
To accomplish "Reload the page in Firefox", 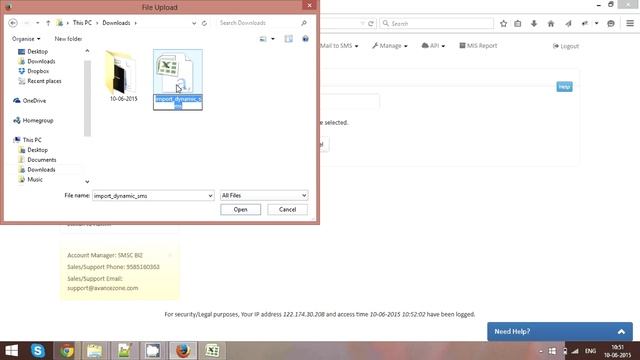I will pyautogui.click(x=371, y=24).
